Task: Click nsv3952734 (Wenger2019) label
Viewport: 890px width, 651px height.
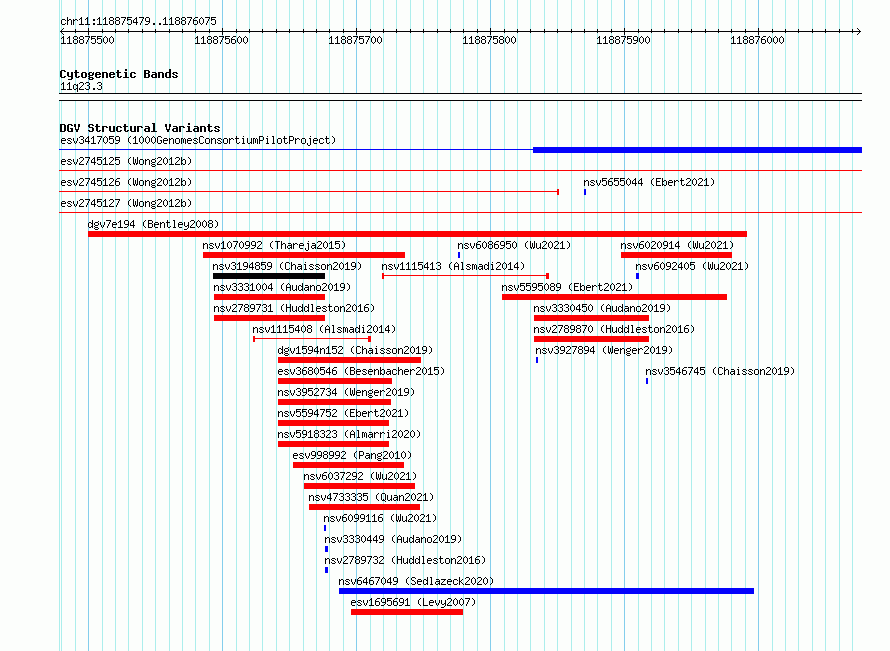Action: click(346, 392)
